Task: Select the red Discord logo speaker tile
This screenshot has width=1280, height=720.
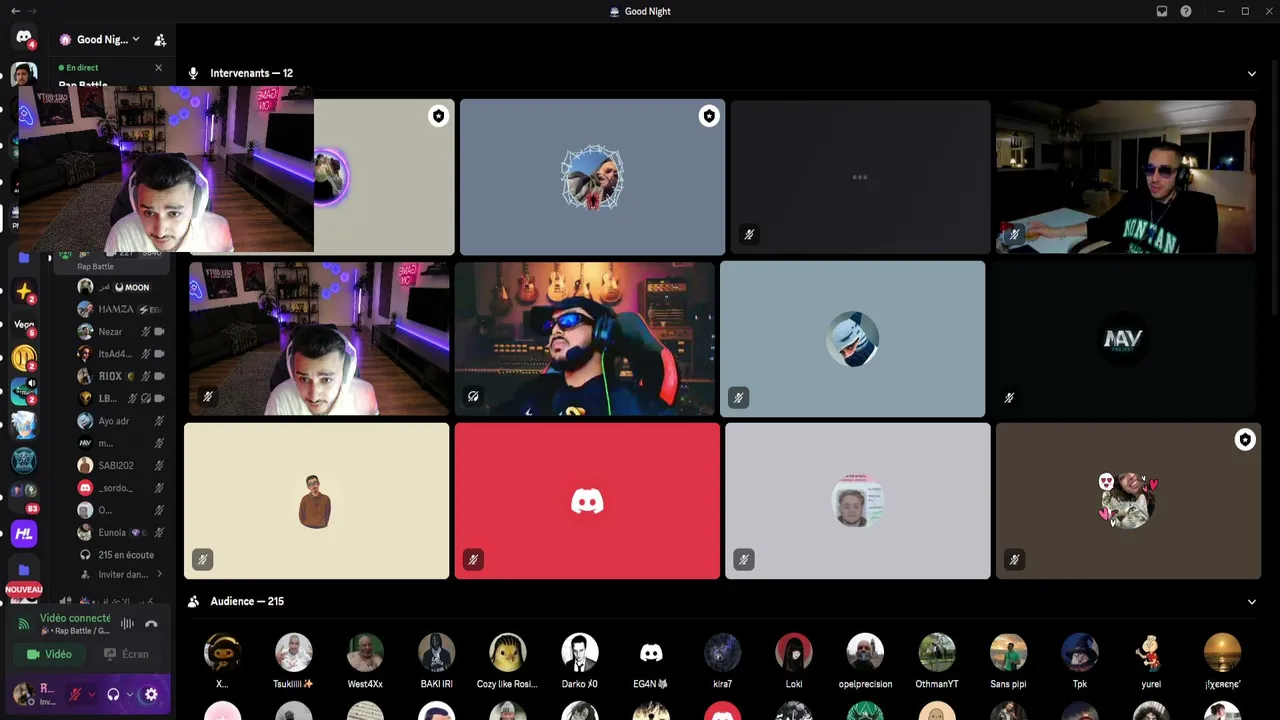Action: (x=587, y=501)
